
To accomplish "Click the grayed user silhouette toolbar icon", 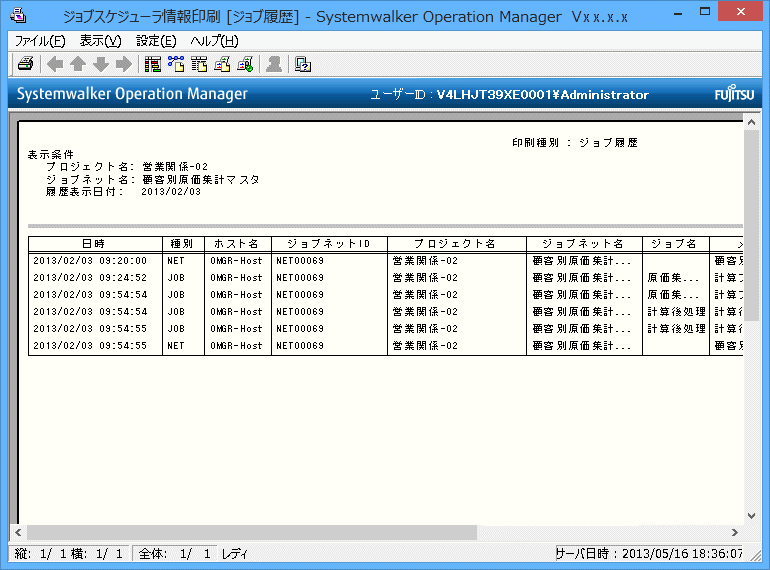I will [274, 64].
